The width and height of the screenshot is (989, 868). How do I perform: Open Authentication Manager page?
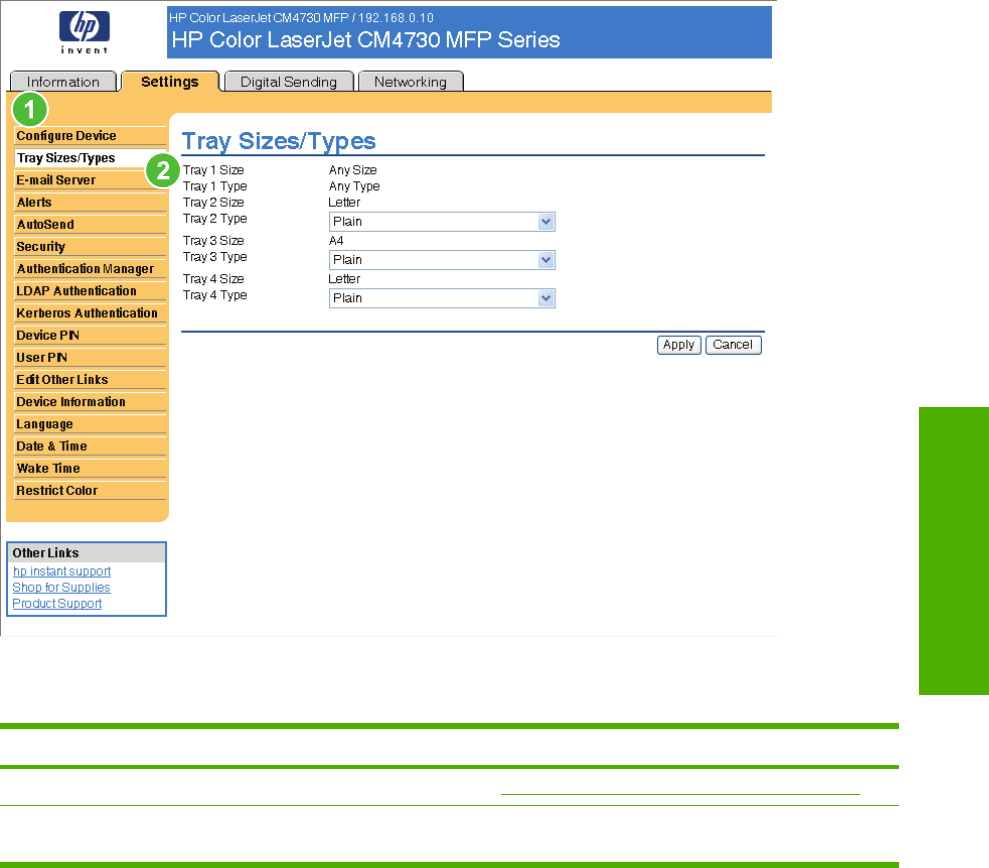point(90,268)
